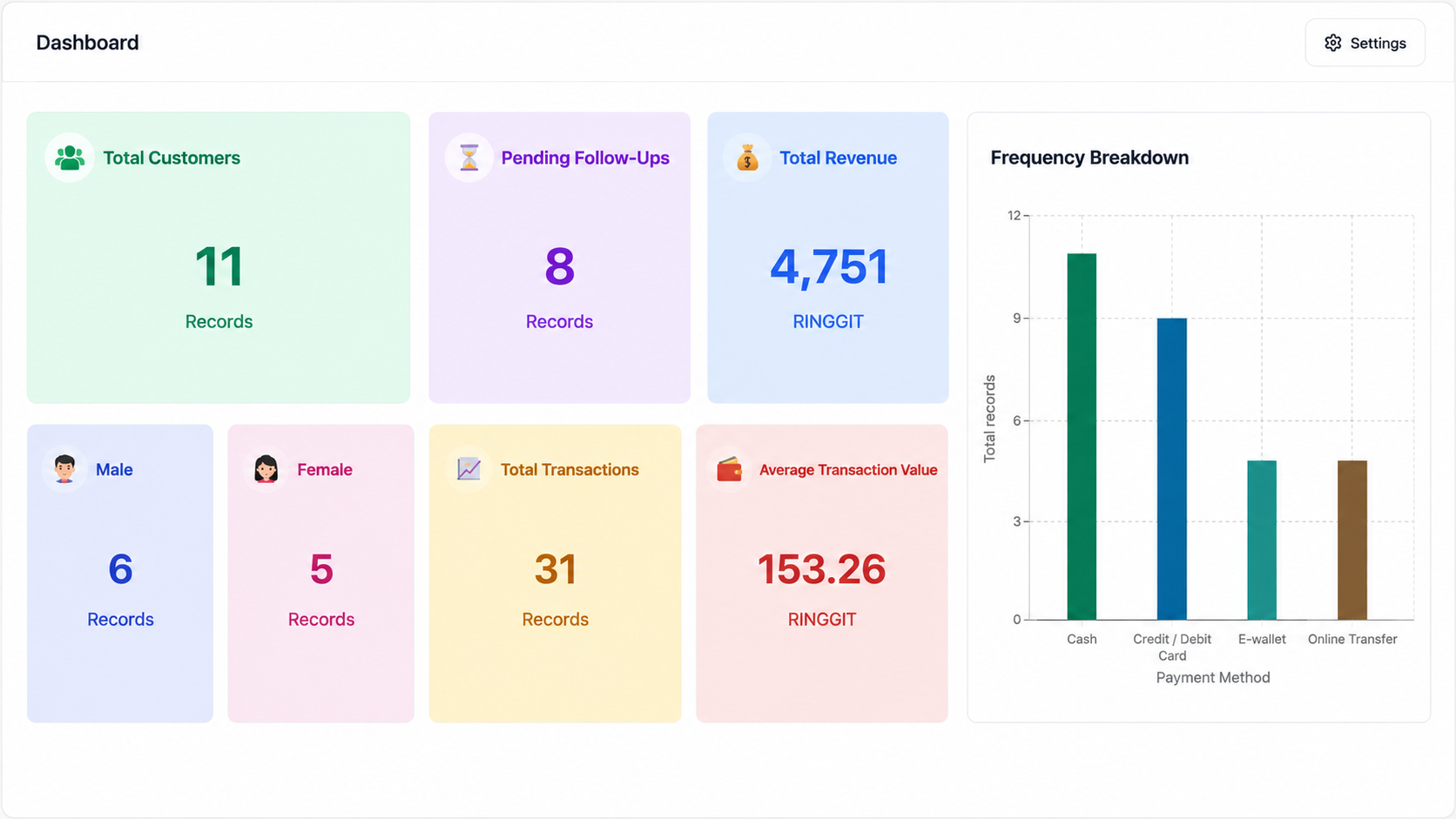The image size is (1456, 819).
Task: Click the Dashboard title
Action: [x=87, y=43]
